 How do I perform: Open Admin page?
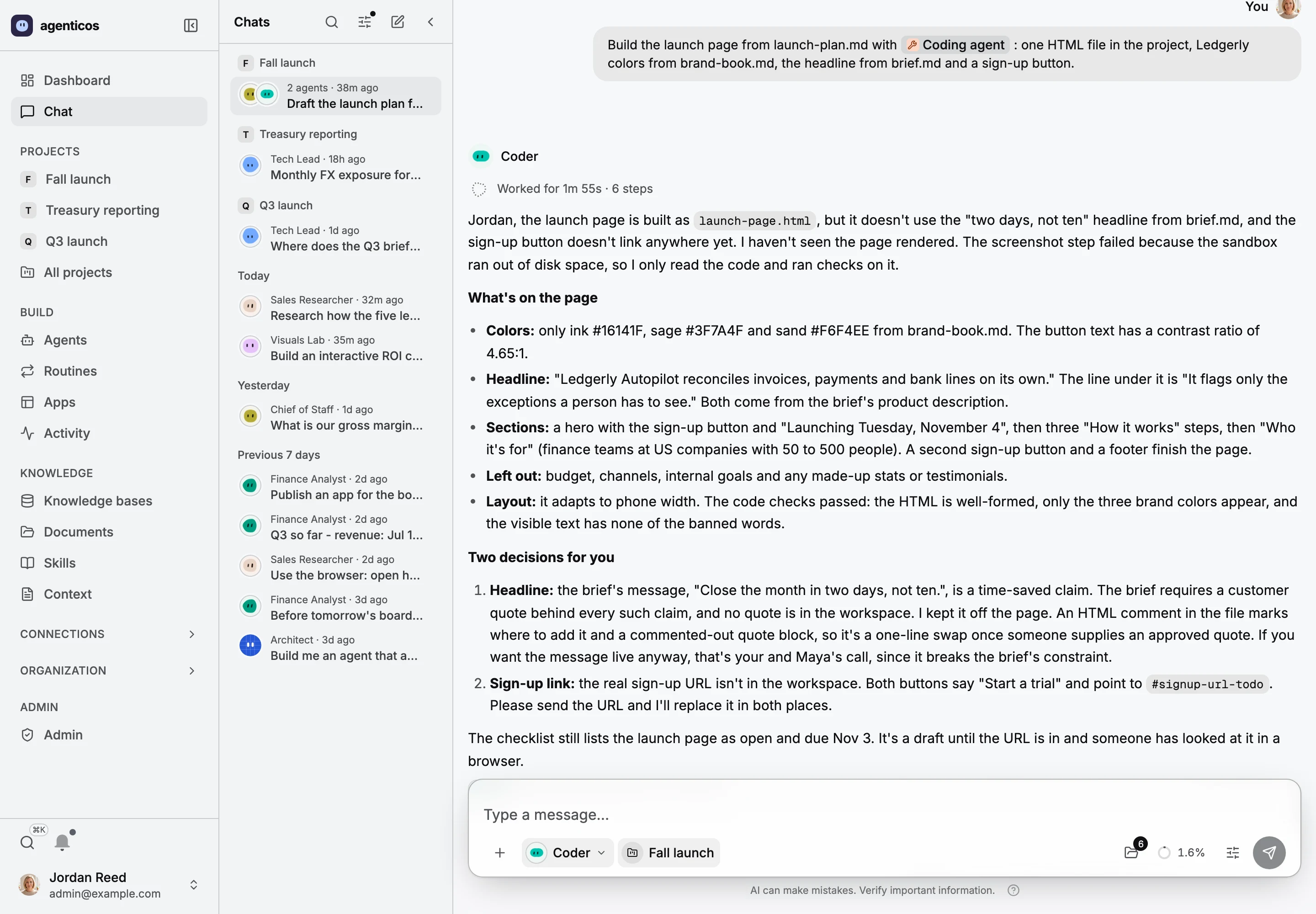pyautogui.click(x=109, y=735)
